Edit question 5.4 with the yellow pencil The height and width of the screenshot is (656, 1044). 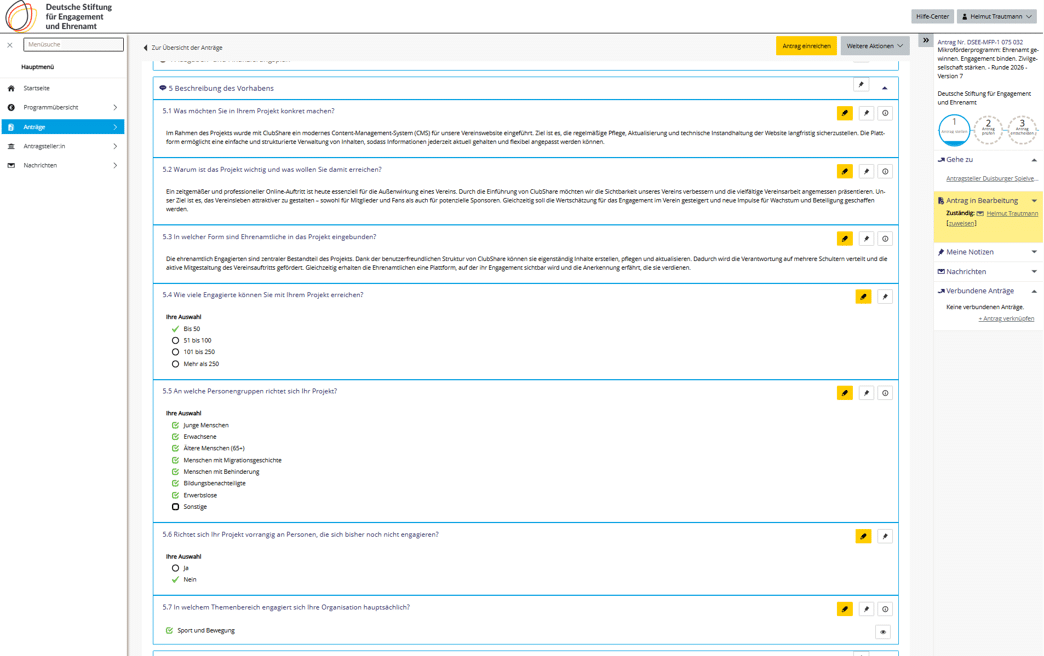point(863,297)
